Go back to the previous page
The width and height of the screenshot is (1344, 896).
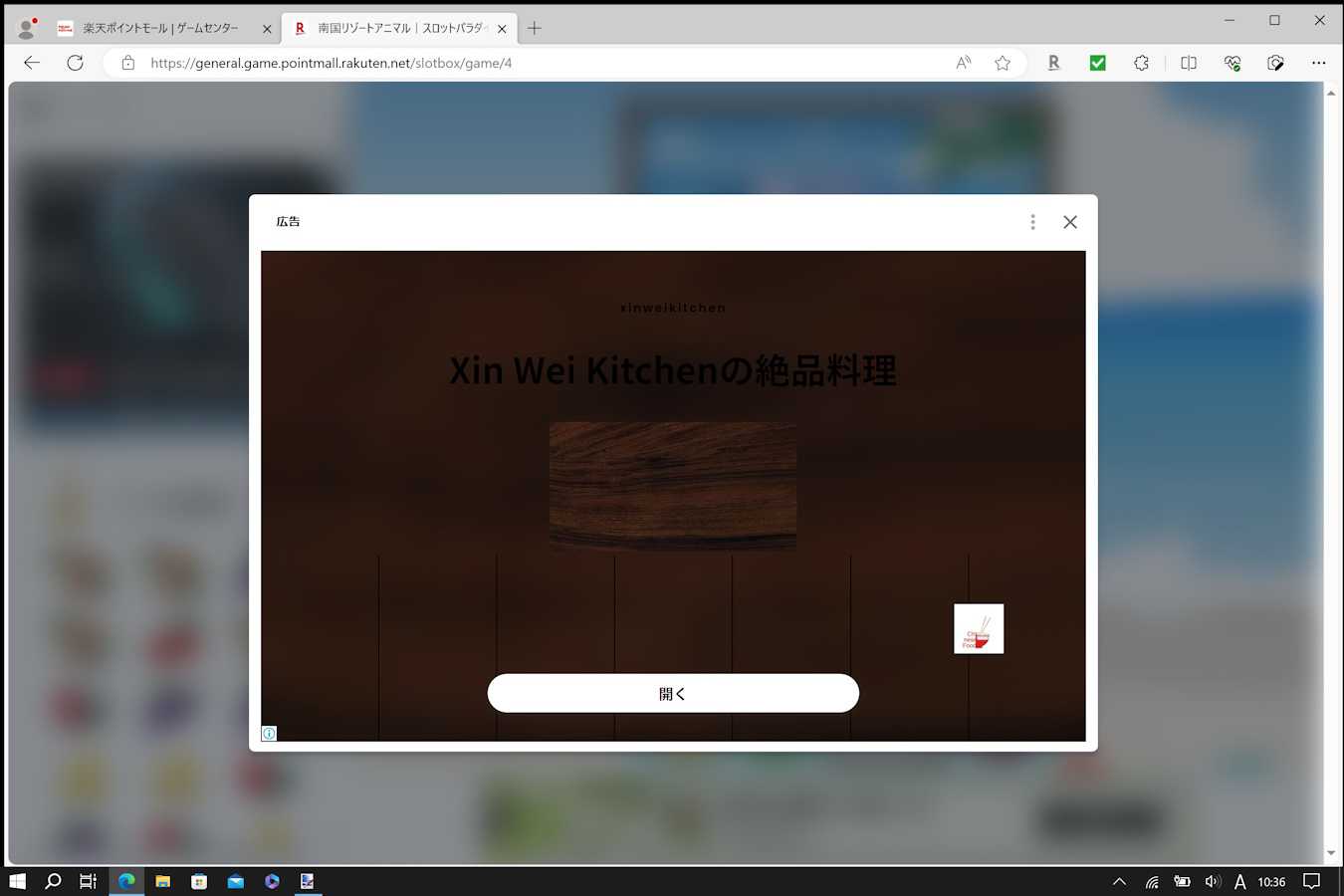click(32, 63)
